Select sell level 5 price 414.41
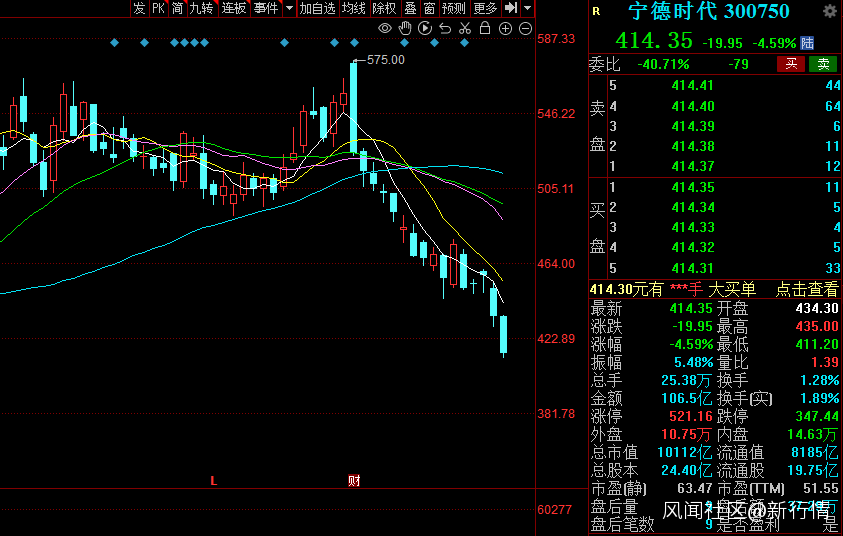This screenshot has width=843, height=536. point(692,85)
